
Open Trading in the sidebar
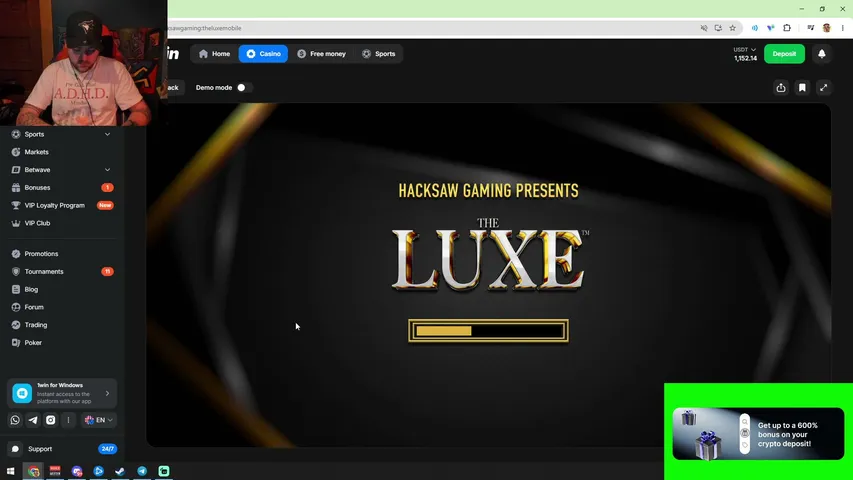pyautogui.click(x=35, y=325)
